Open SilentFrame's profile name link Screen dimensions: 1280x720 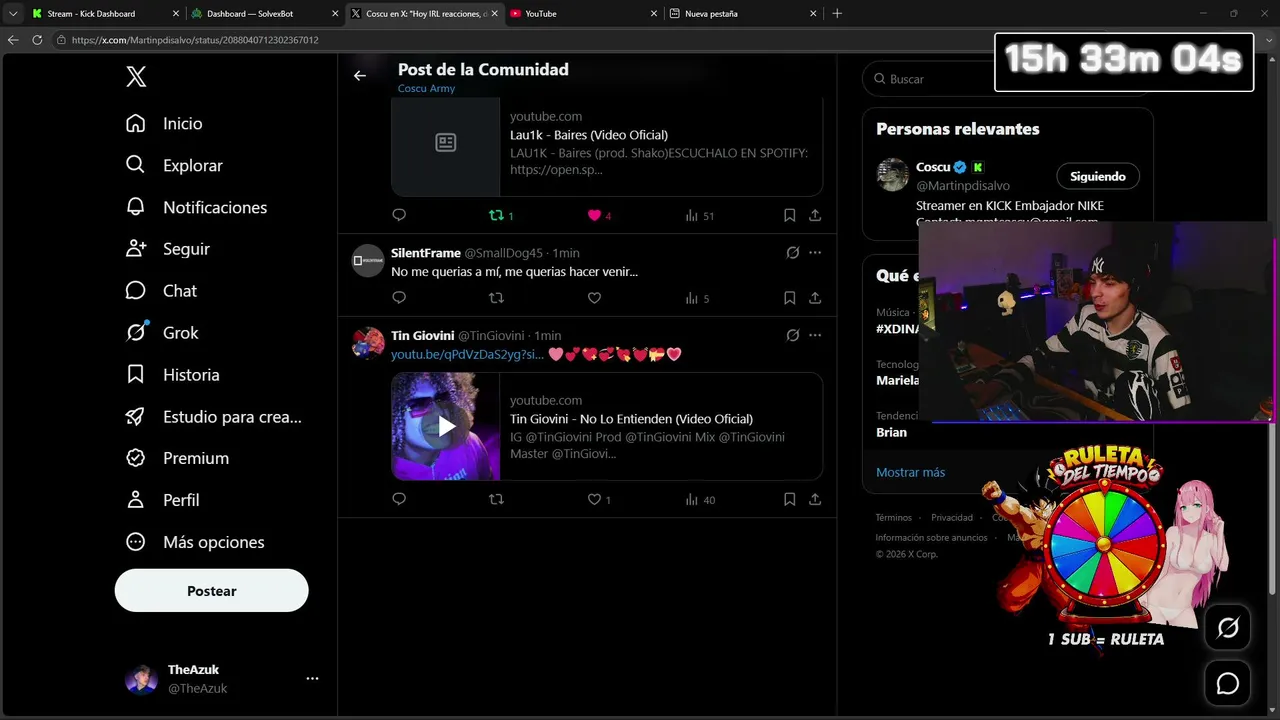(426, 253)
